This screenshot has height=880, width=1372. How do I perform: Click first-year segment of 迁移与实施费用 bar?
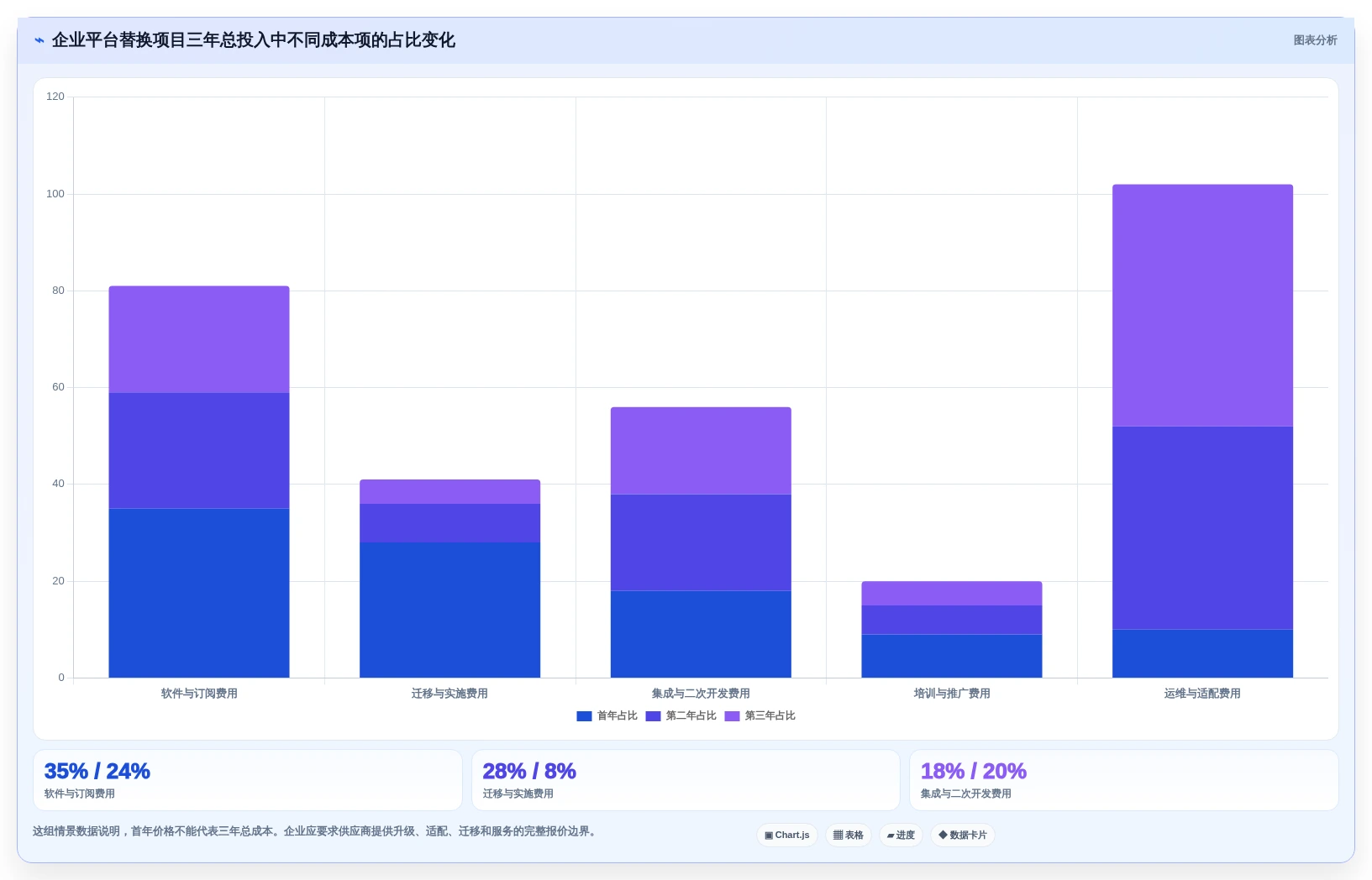tap(450, 610)
